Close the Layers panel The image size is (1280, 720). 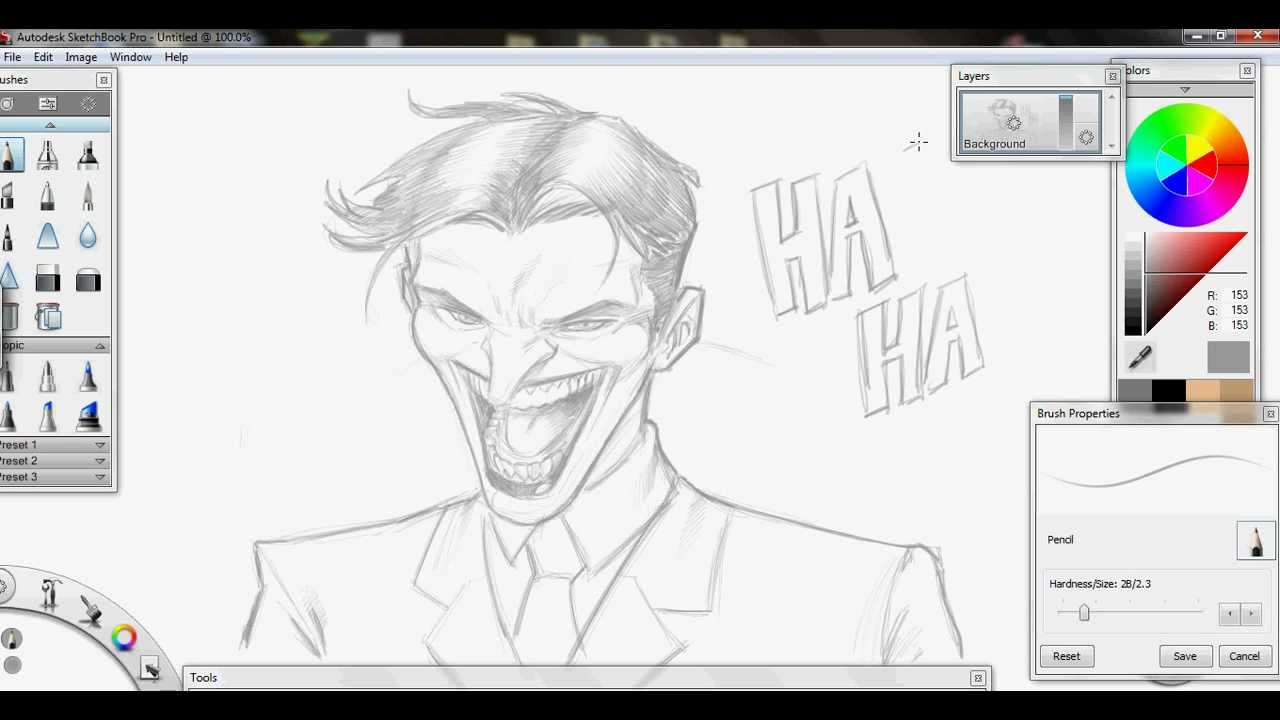click(1112, 76)
